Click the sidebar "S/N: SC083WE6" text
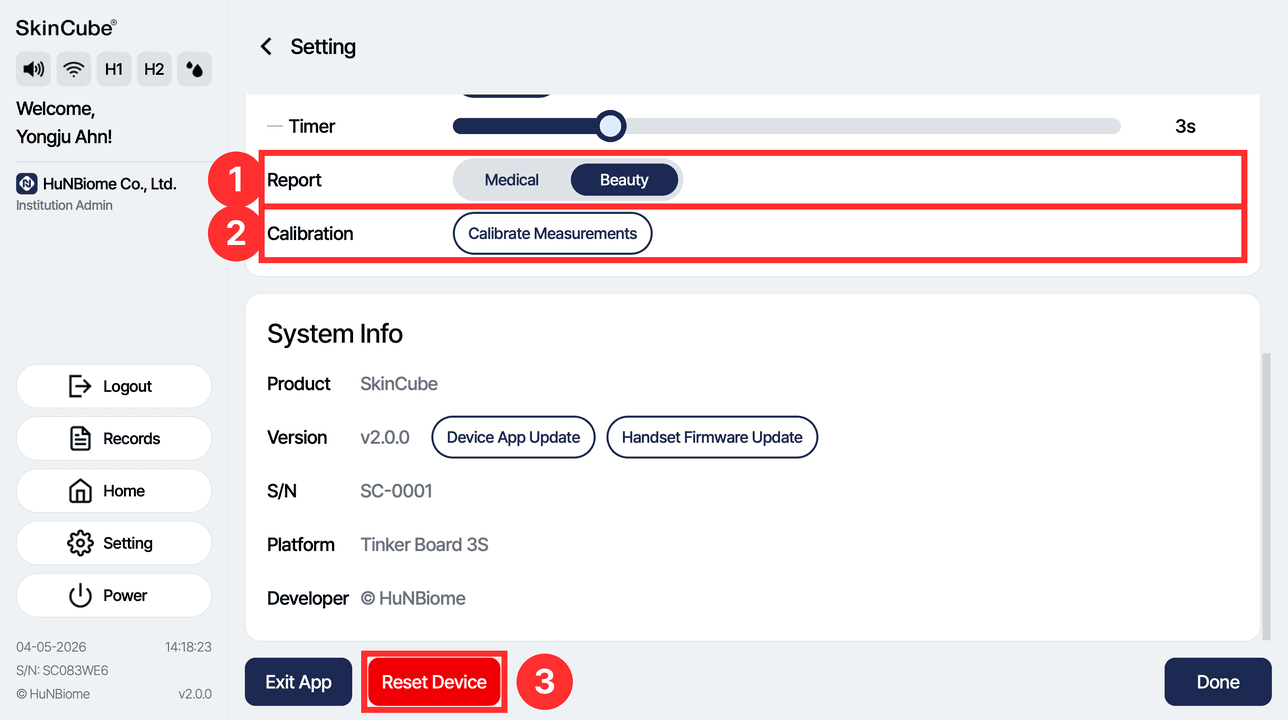Viewport: 1288px width, 720px height. pos(62,670)
